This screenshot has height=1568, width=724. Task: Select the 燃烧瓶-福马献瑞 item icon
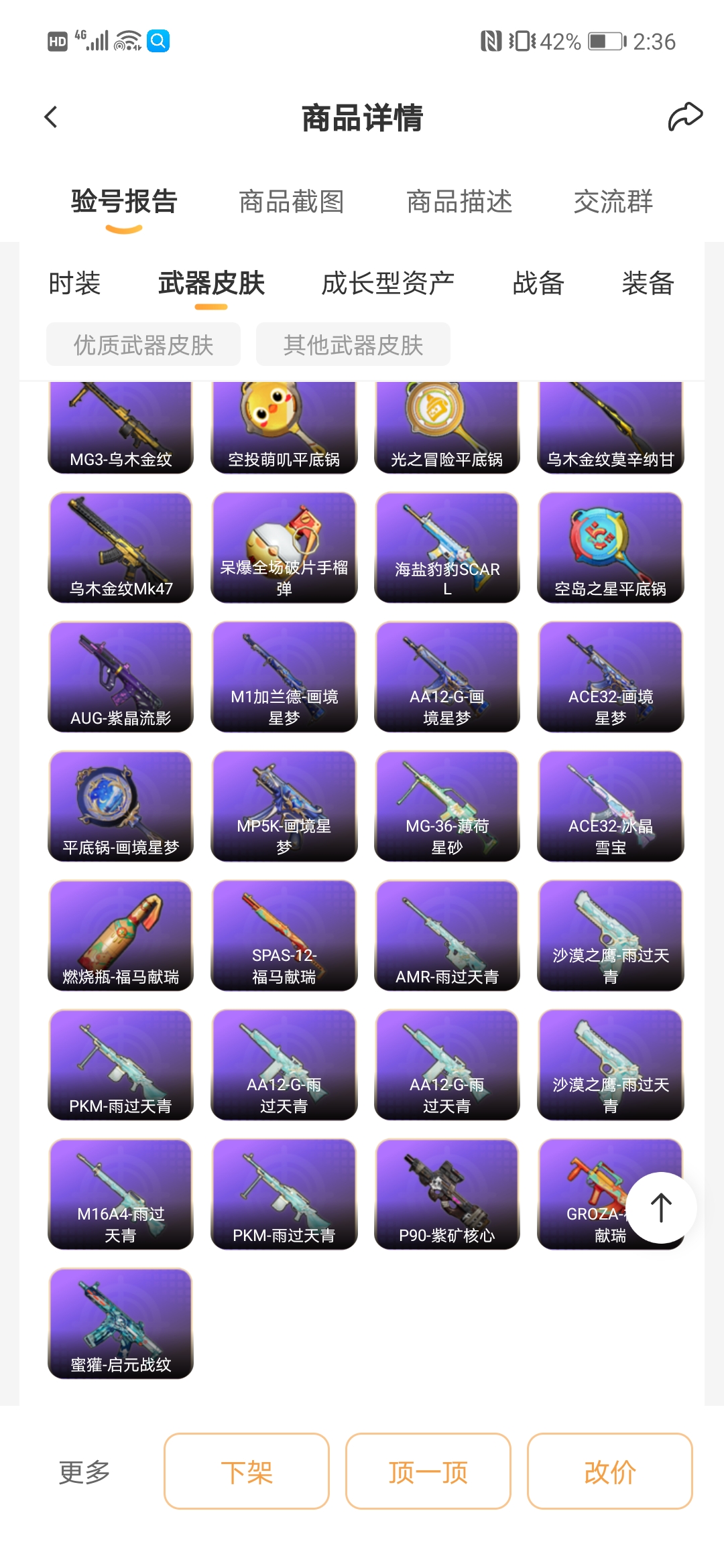click(121, 935)
